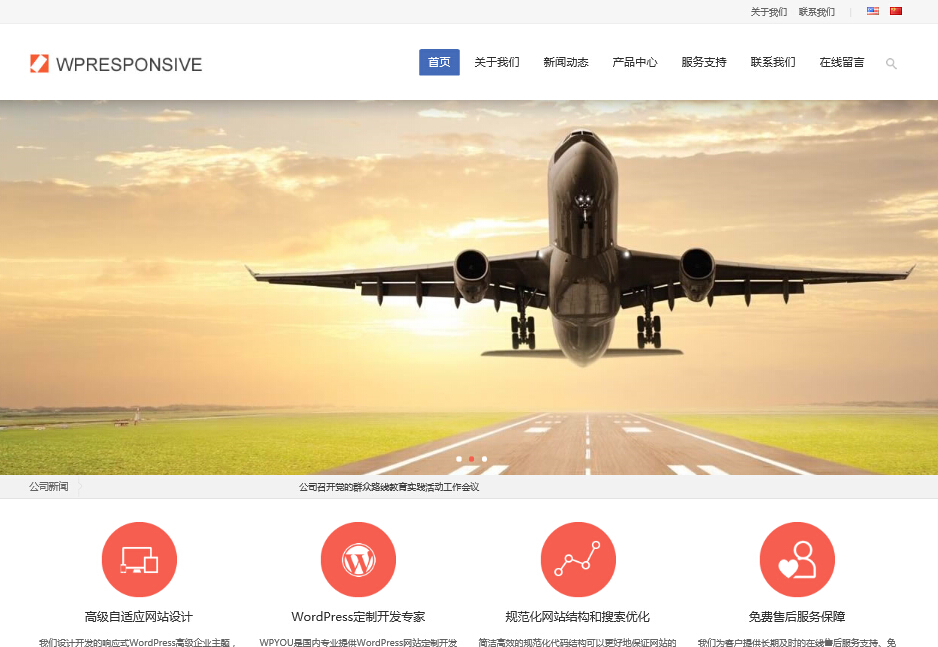
Task: Open the 在线留言 menu item
Action: coord(841,61)
